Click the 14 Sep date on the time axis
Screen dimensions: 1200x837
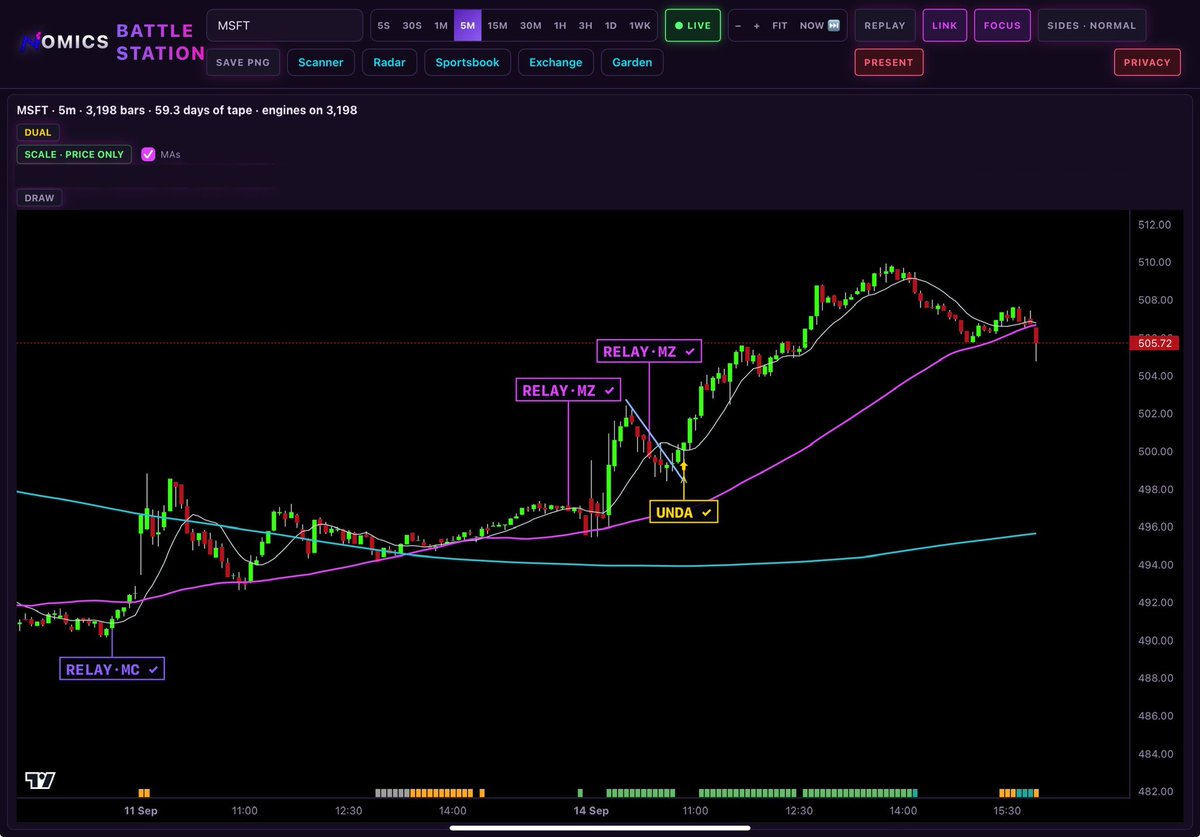click(x=592, y=811)
